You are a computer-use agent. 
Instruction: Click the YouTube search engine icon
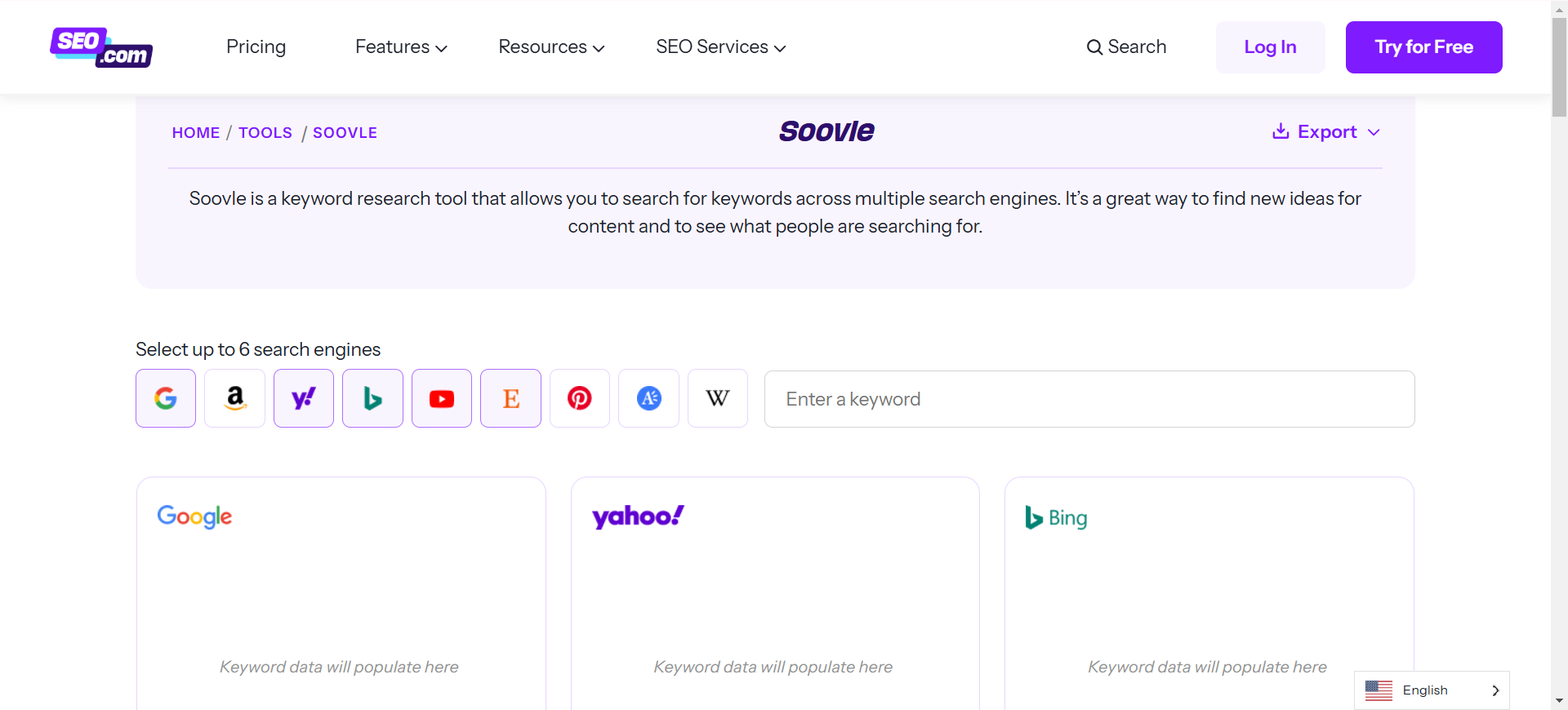click(442, 398)
